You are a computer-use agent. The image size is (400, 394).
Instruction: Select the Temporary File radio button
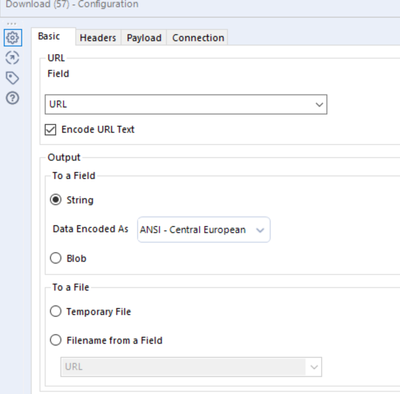pyautogui.click(x=56, y=311)
